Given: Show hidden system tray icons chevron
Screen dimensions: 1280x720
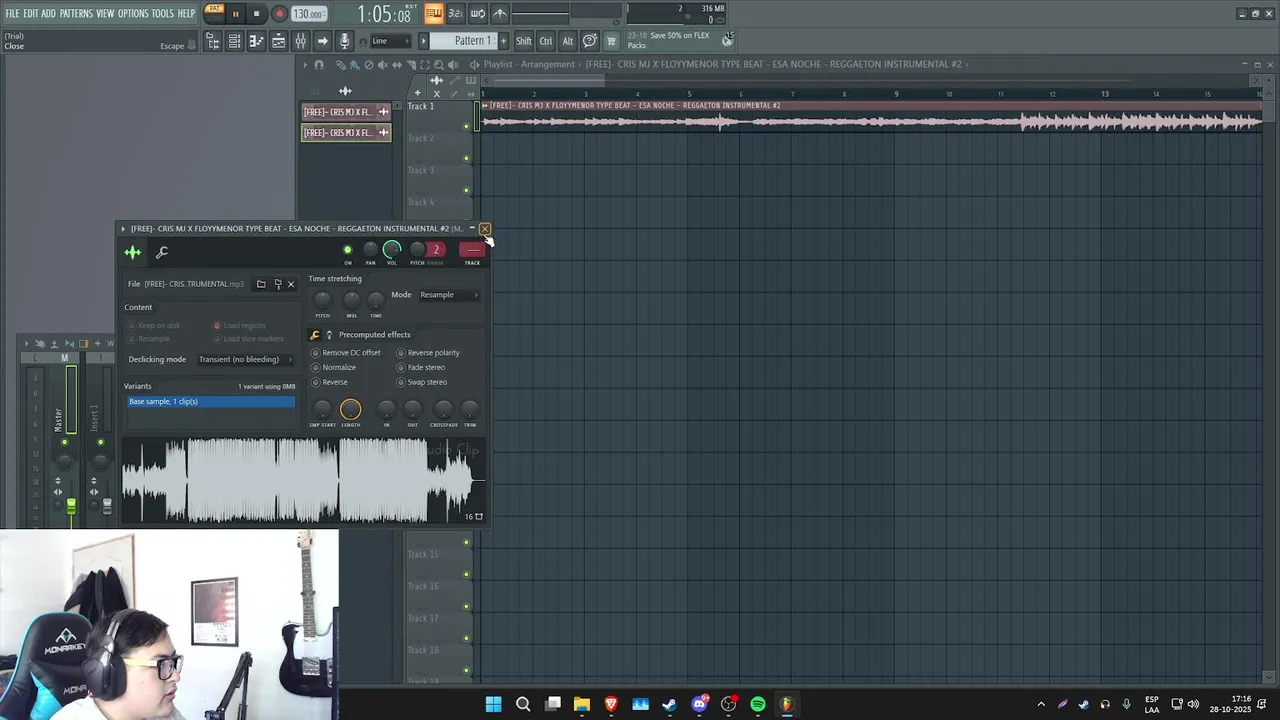Looking at the screenshot, I should 1041,704.
